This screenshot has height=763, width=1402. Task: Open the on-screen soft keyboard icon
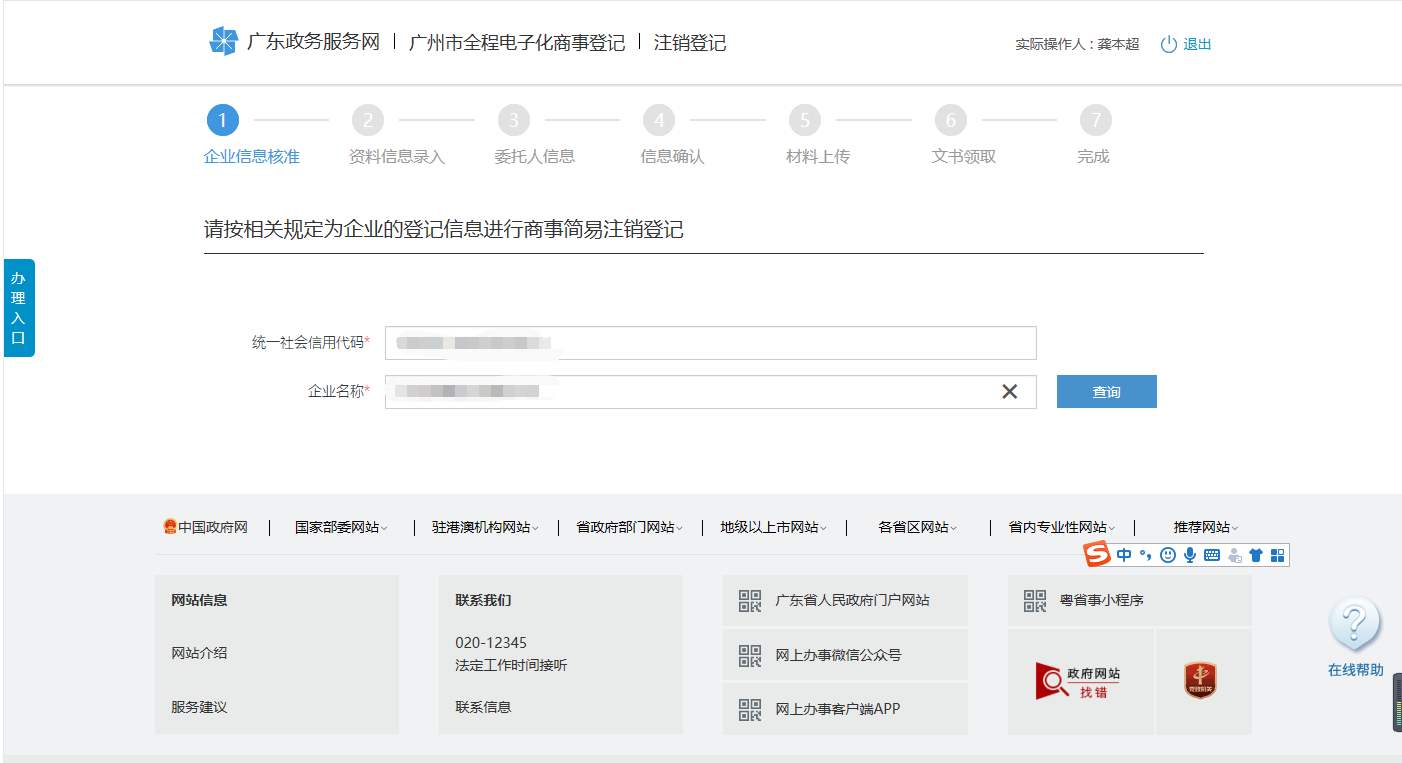pos(1212,555)
